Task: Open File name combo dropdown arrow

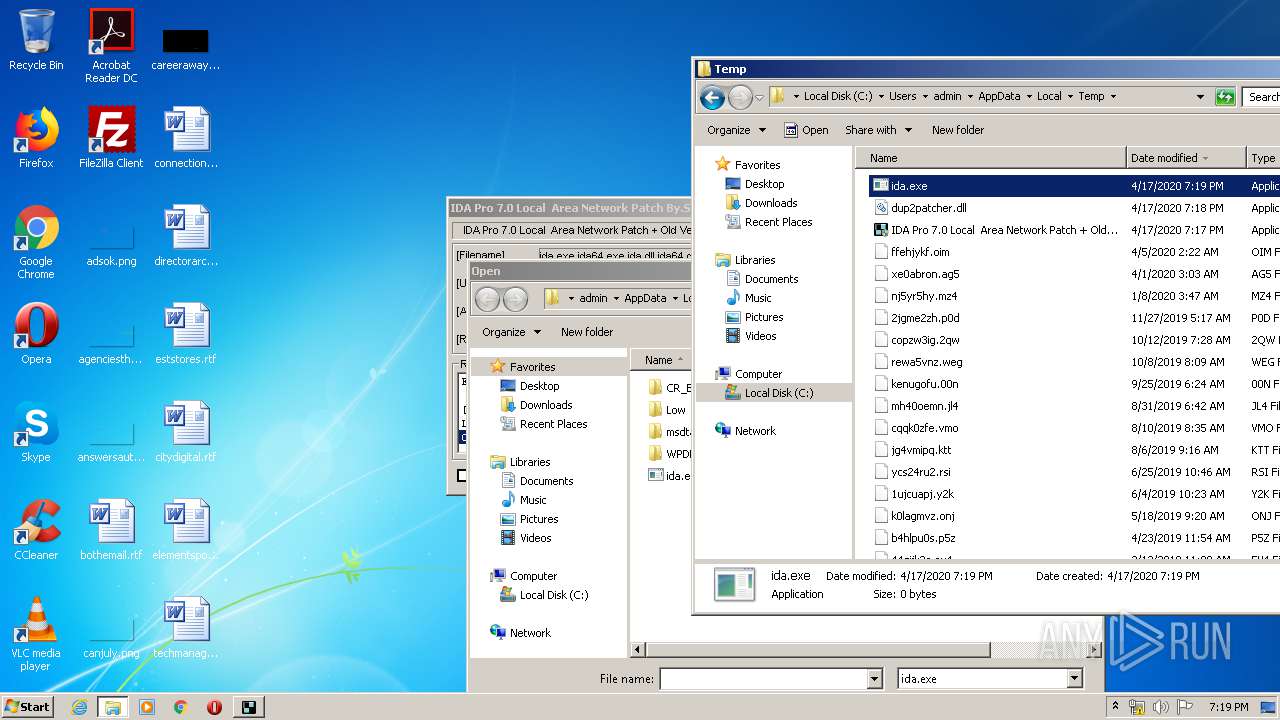Action: pos(874,679)
